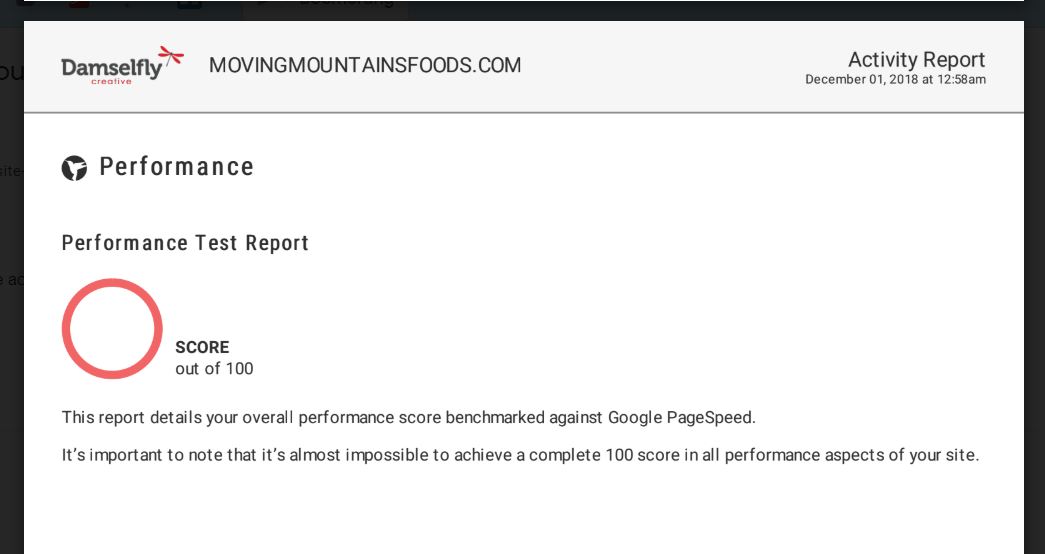Click the SCORE label beside the gauge

click(202, 347)
